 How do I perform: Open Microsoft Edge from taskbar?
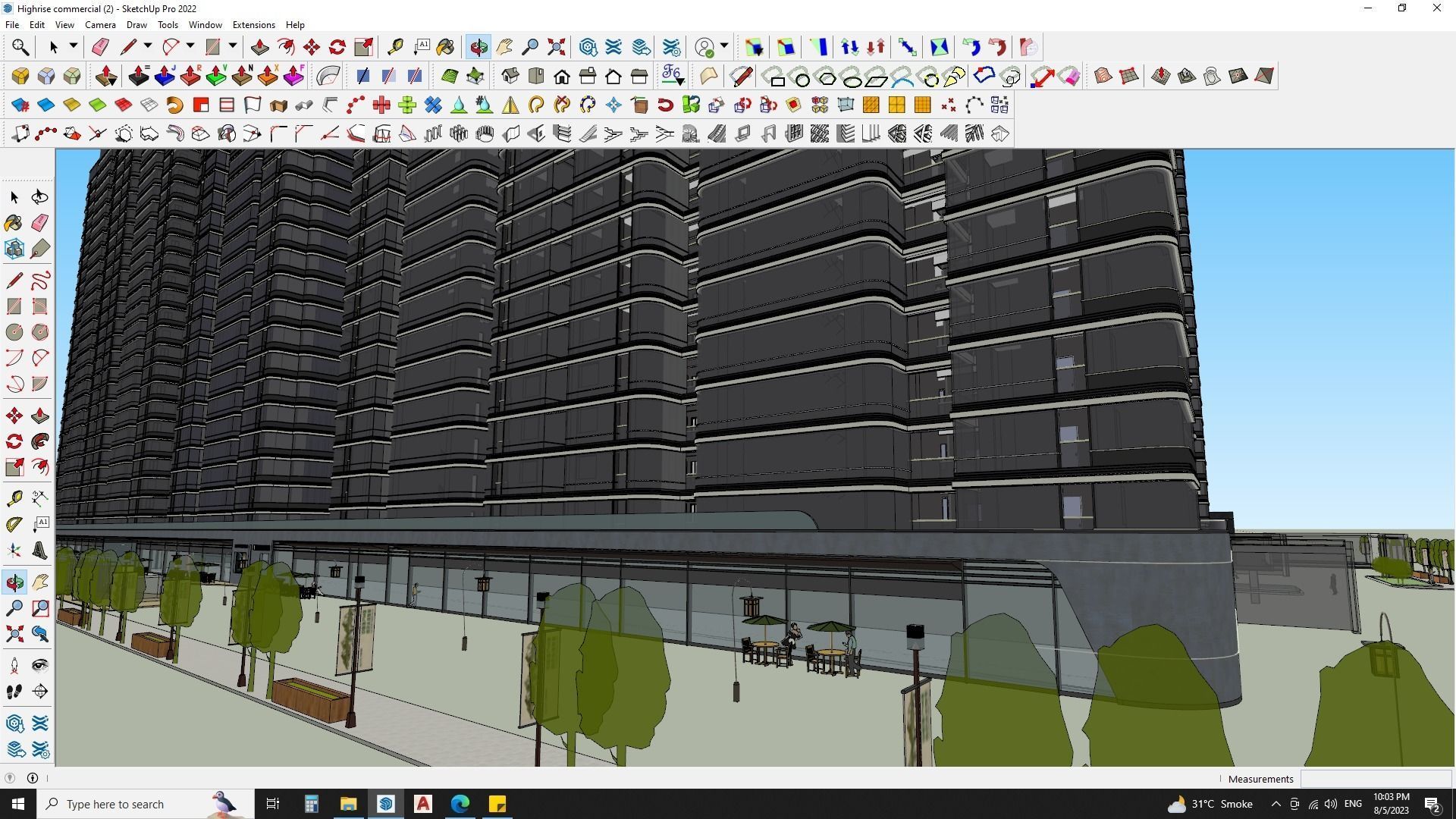click(460, 804)
